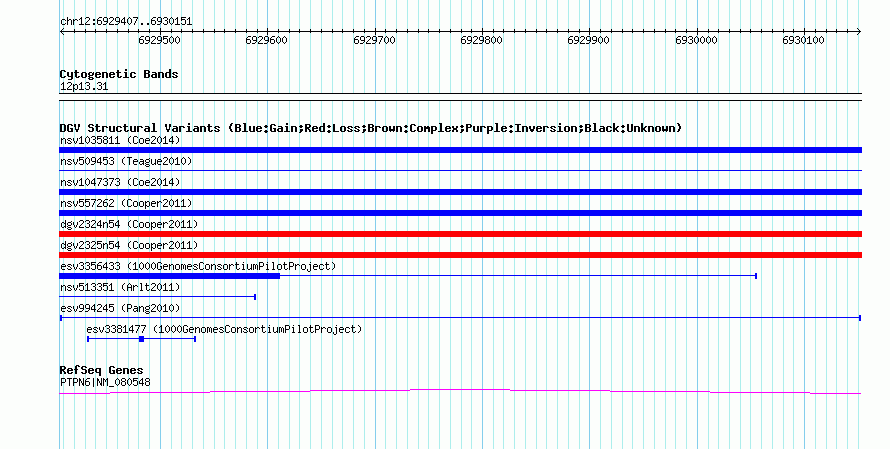This screenshot has width=890, height=449.
Task: Click the blue gain bar for nsv1047373
Action: tap(460, 192)
